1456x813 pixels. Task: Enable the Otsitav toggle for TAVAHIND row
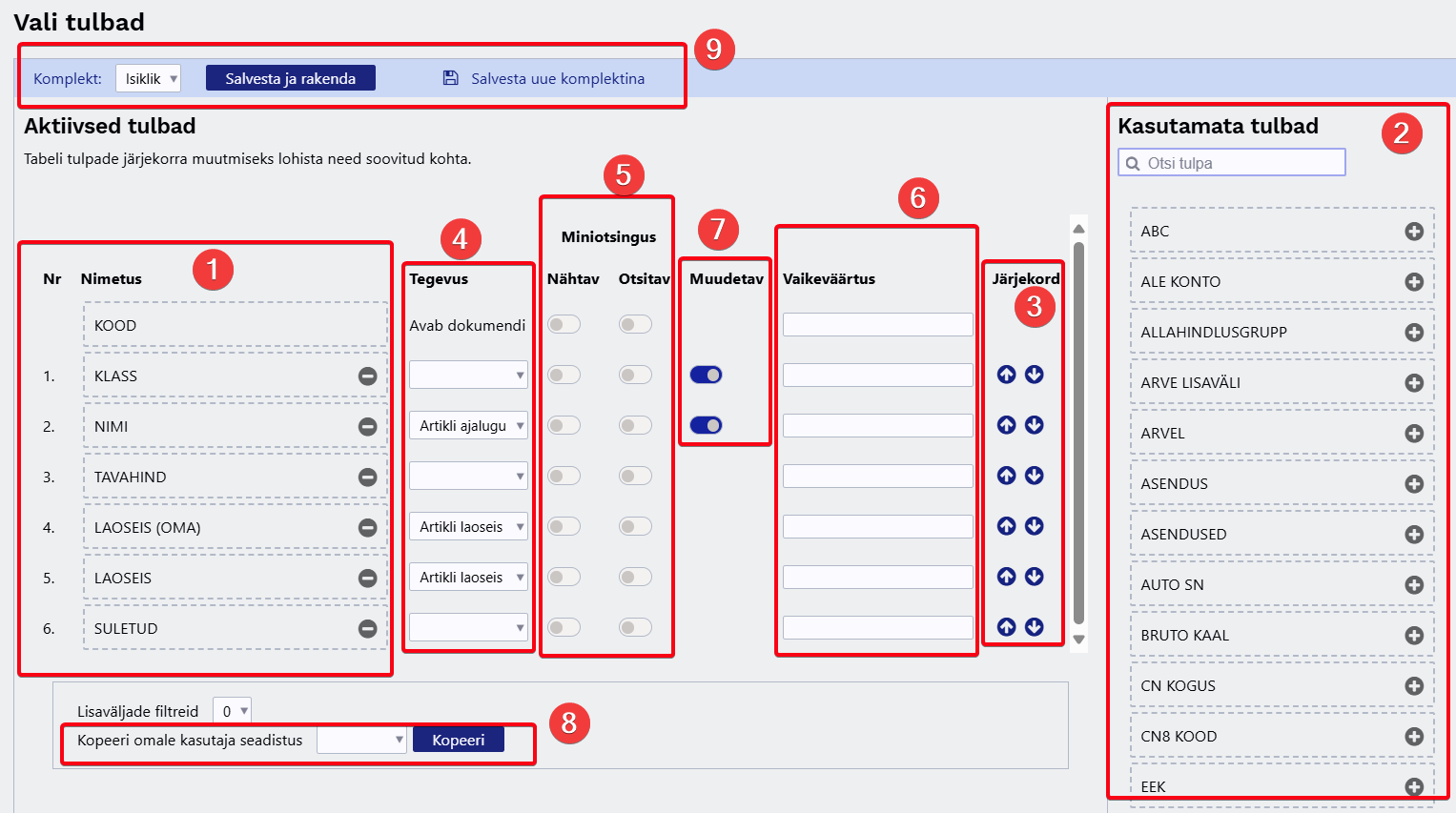tap(635, 476)
